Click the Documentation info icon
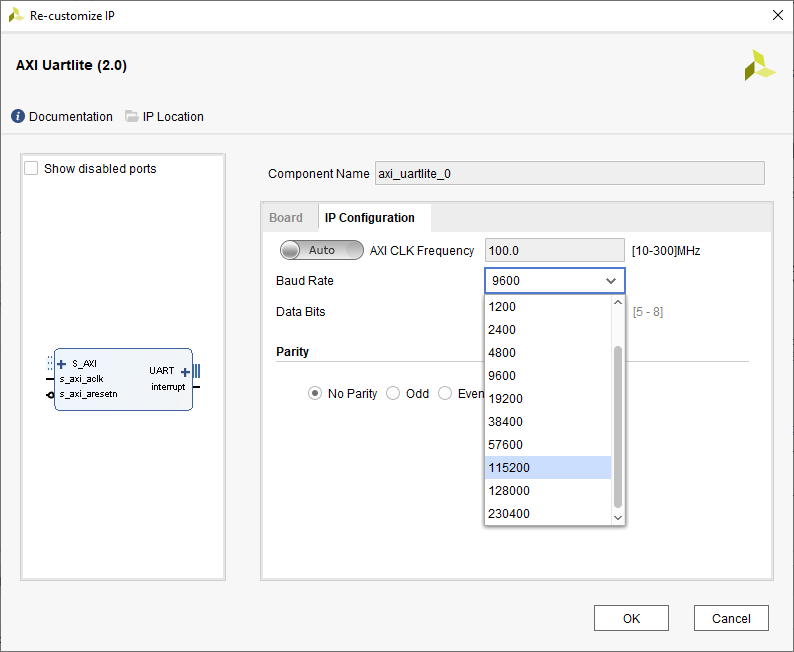794x652 pixels. pos(18,117)
